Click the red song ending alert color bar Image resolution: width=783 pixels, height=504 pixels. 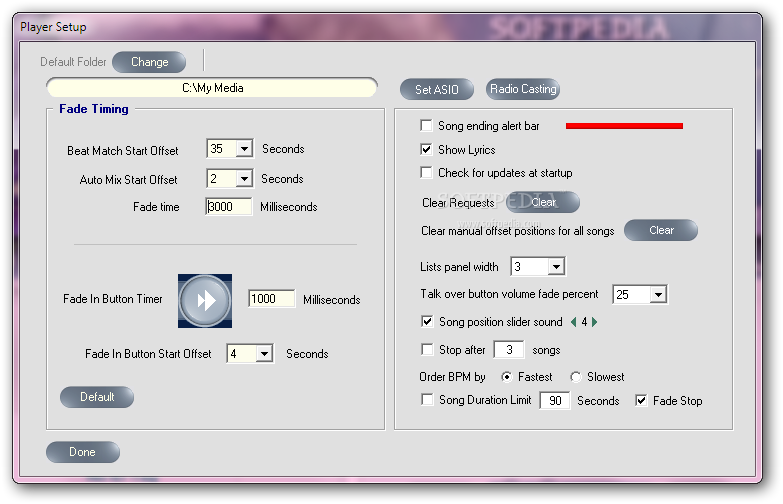pyautogui.click(x=624, y=126)
